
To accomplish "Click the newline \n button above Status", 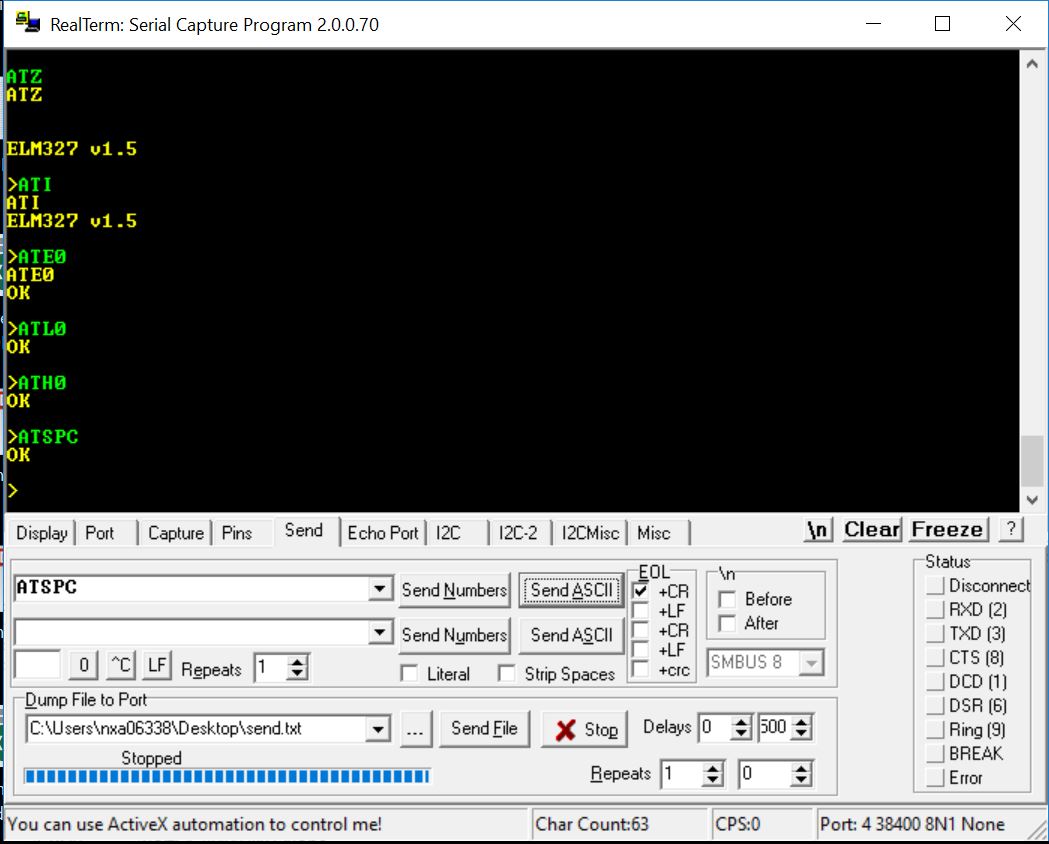I will point(818,530).
